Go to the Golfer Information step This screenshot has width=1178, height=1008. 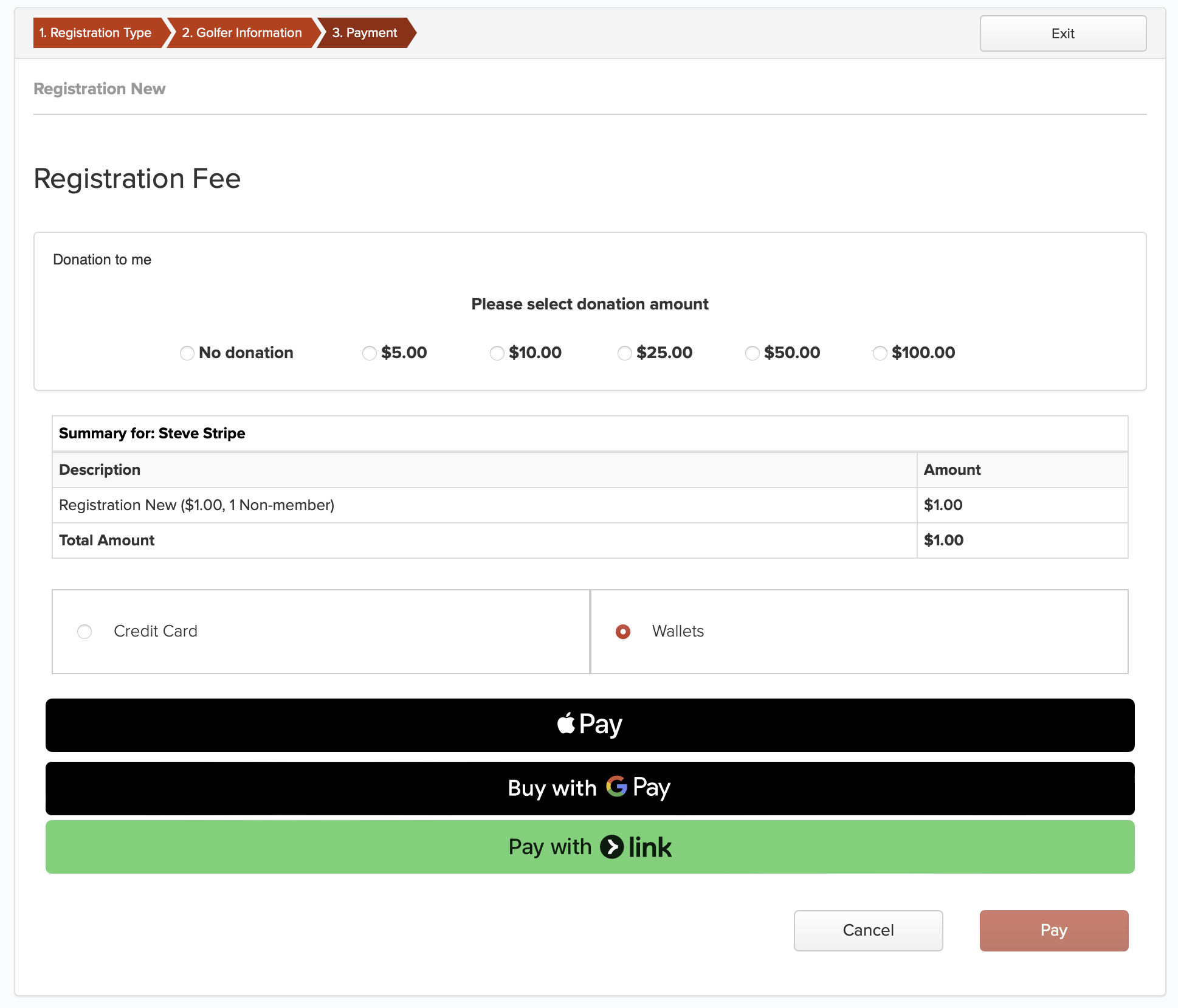(242, 33)
